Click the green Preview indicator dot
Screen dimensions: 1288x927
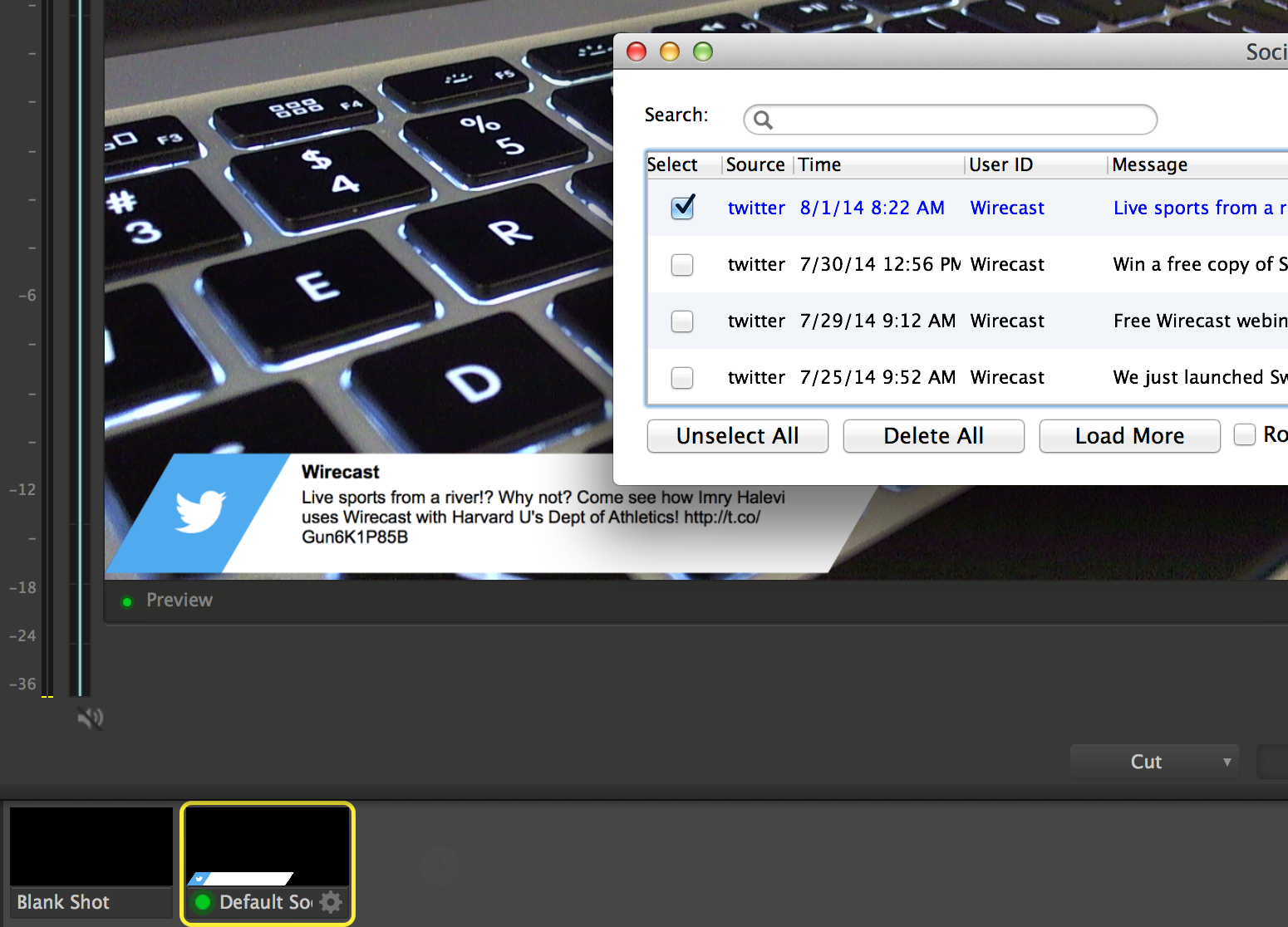pyautogui.click(x=127, y=601)
